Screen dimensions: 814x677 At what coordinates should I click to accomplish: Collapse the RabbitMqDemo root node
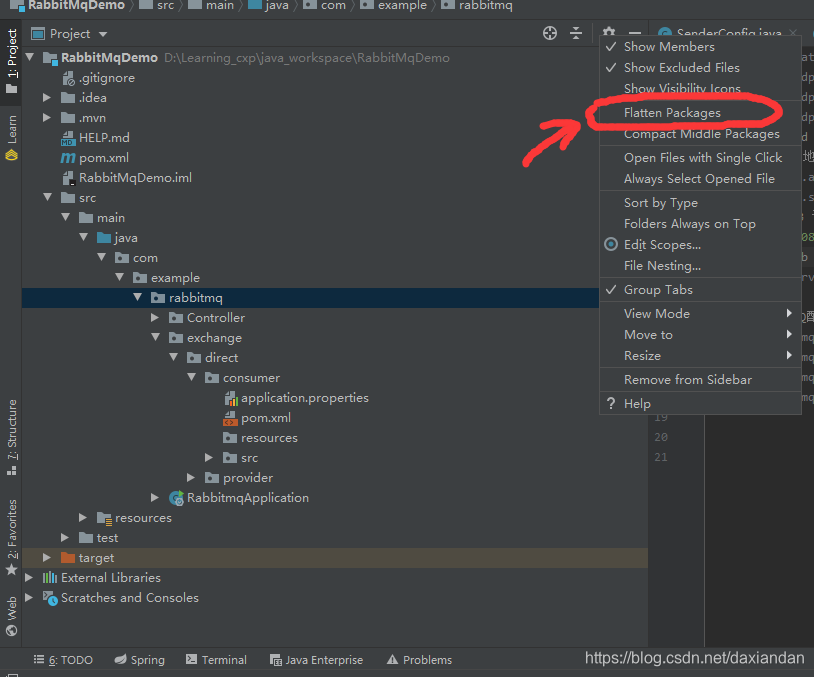click(30, 57)
